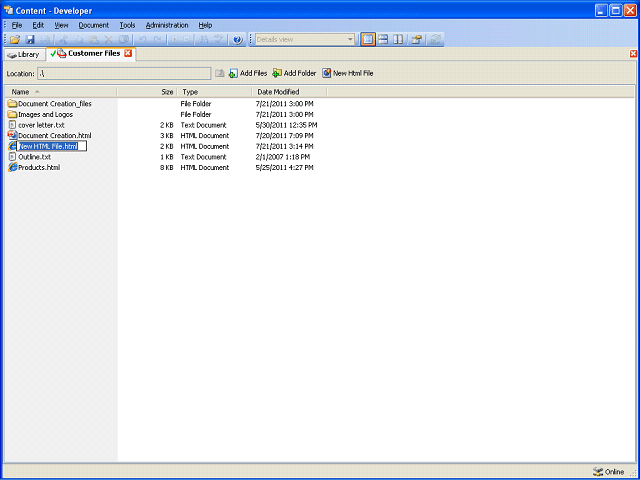Click the date 2/1/2007 1:18 PM
This screenshot has width=640, height=480.
pos(282,157)
